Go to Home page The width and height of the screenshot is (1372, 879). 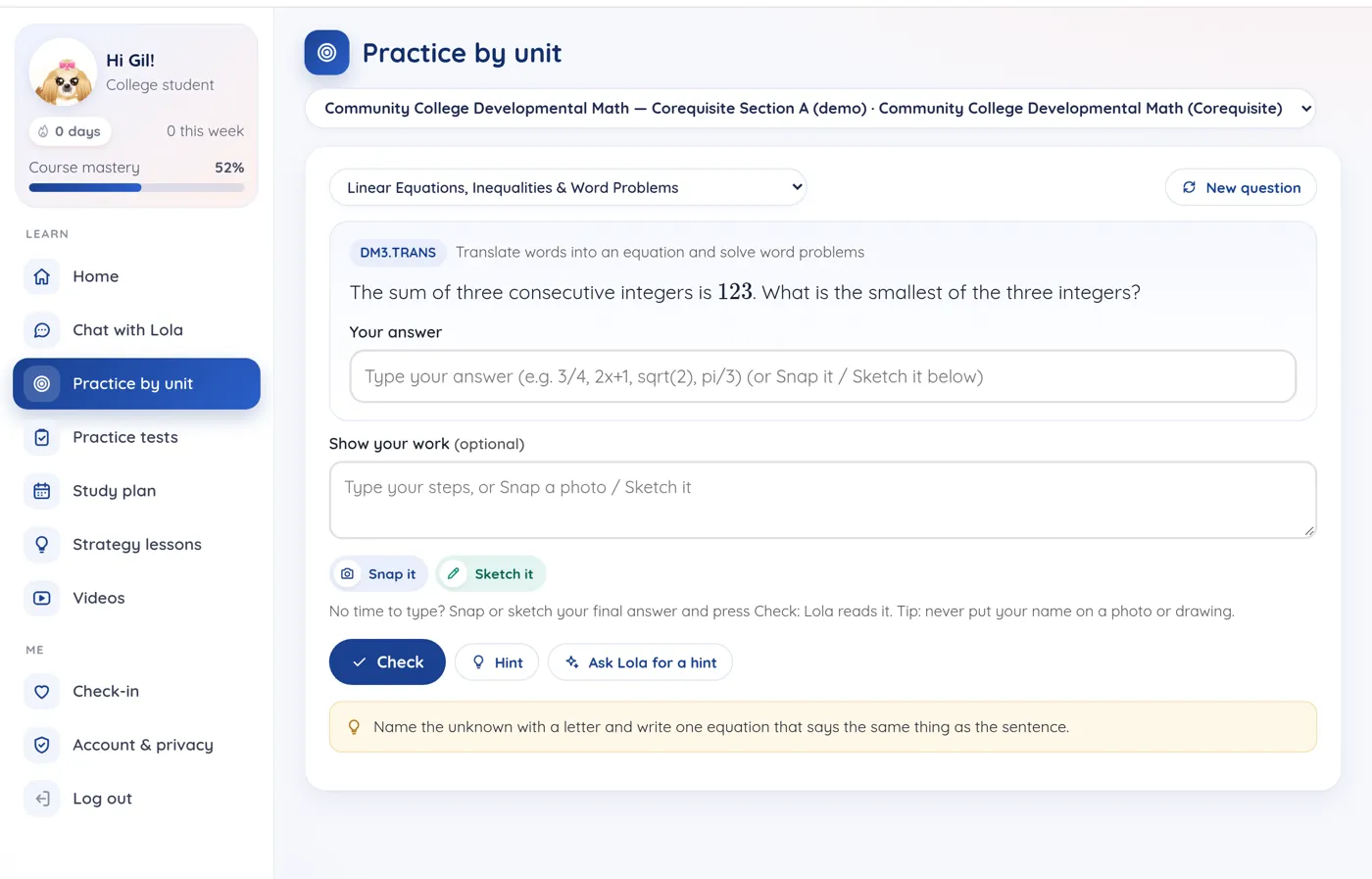(136, 276)
